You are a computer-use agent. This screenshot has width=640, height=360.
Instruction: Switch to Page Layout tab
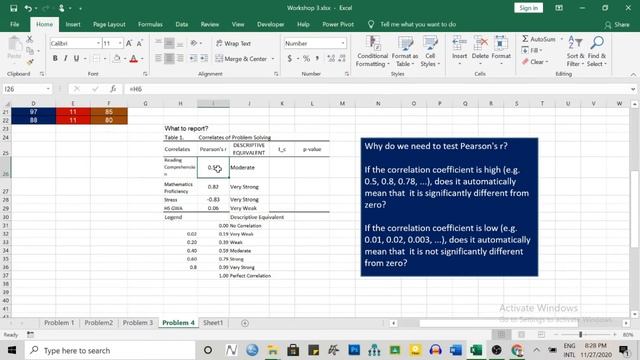pos(109,24)
